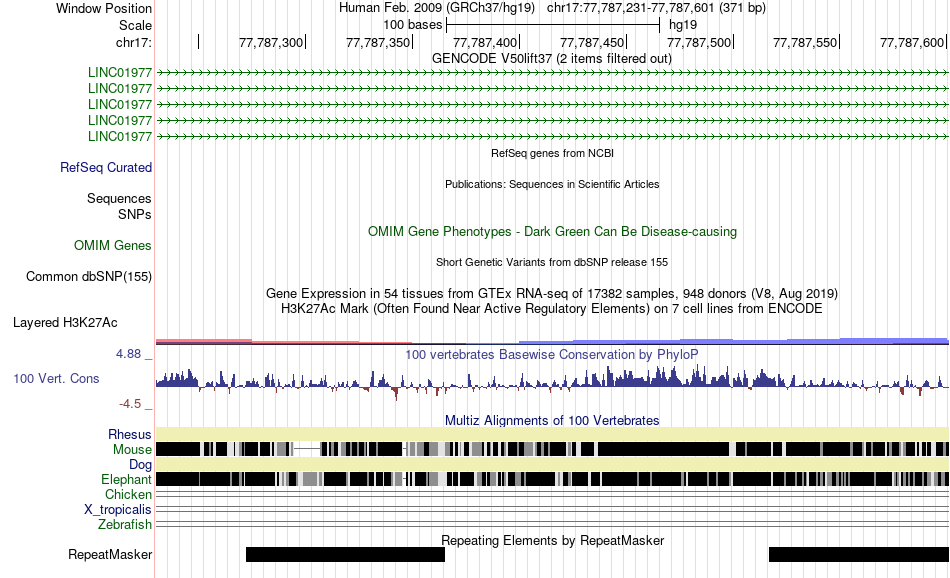Select the fourth LINC01977 transcript label
Screen dimensions: 950x578
[119, 120]
